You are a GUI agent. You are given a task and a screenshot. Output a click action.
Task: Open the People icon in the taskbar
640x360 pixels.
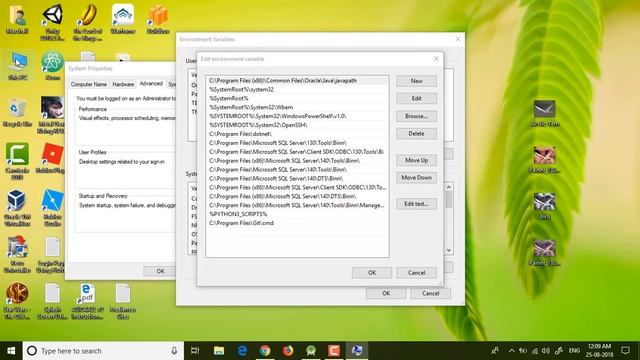pyautogui.click(x=495, y=351)
